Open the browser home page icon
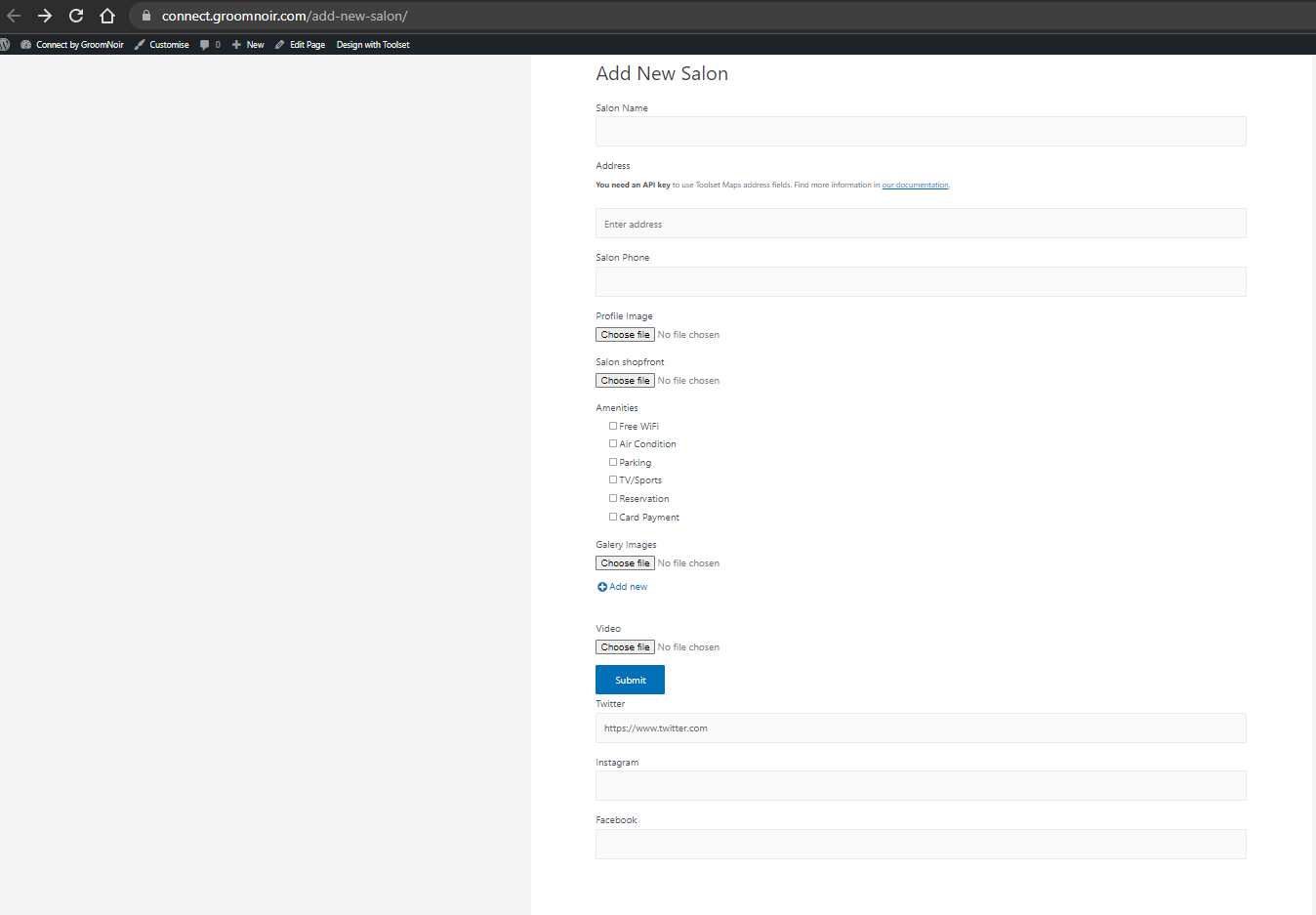The height and width of the screenshot is (915, 1316). point(107,16)
